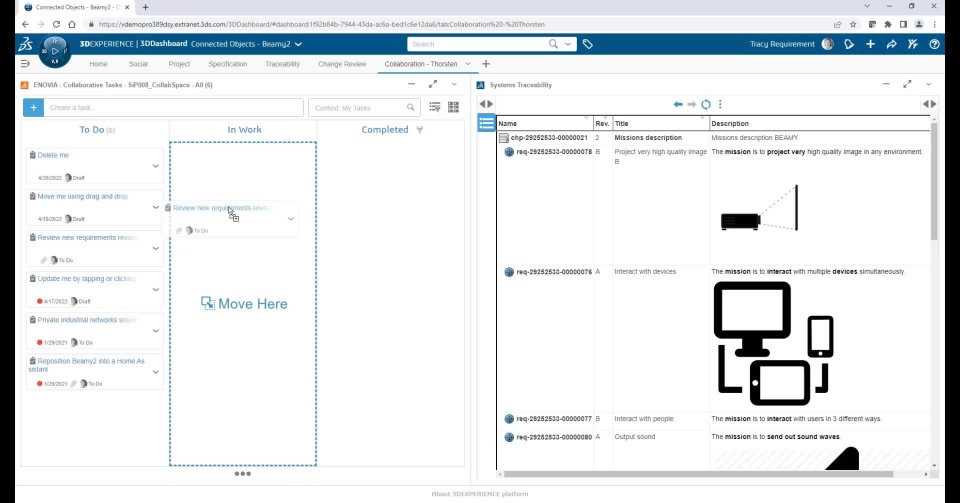
Task: Switch to the Specification tab
Action: click(228, 64)
